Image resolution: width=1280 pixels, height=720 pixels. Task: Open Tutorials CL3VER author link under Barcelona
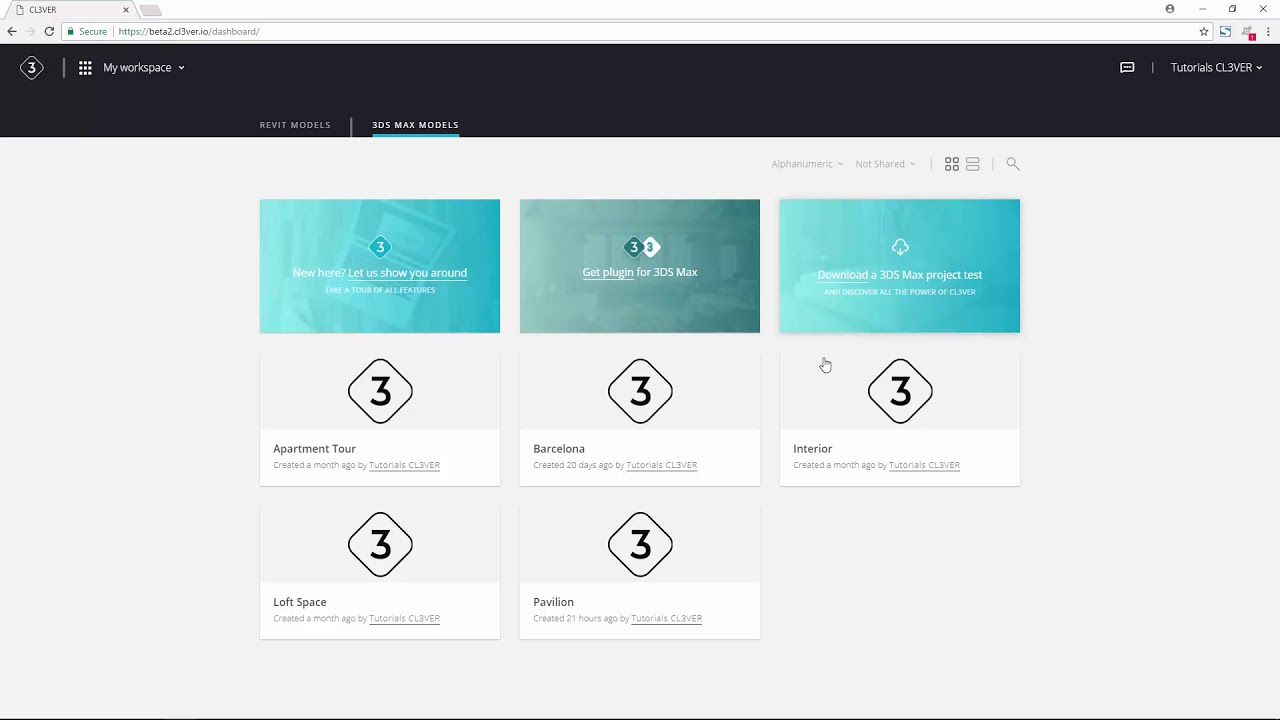[661, 465]
